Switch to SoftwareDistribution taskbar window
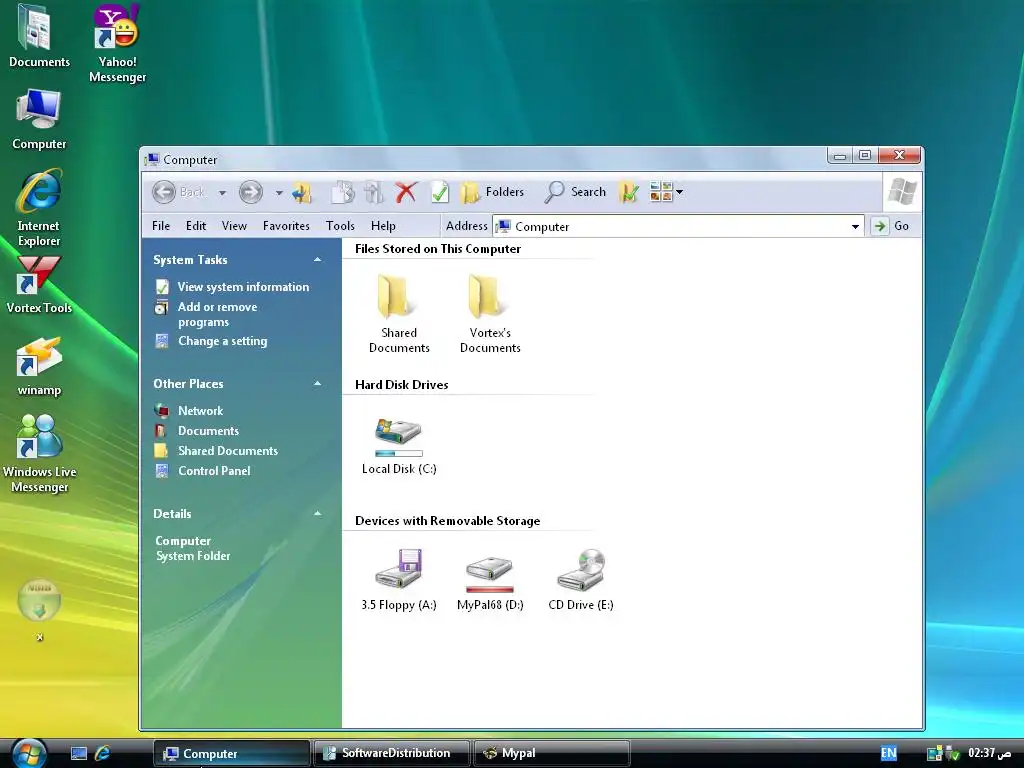This screenshot has height=768, width=1024. point(391,753)
